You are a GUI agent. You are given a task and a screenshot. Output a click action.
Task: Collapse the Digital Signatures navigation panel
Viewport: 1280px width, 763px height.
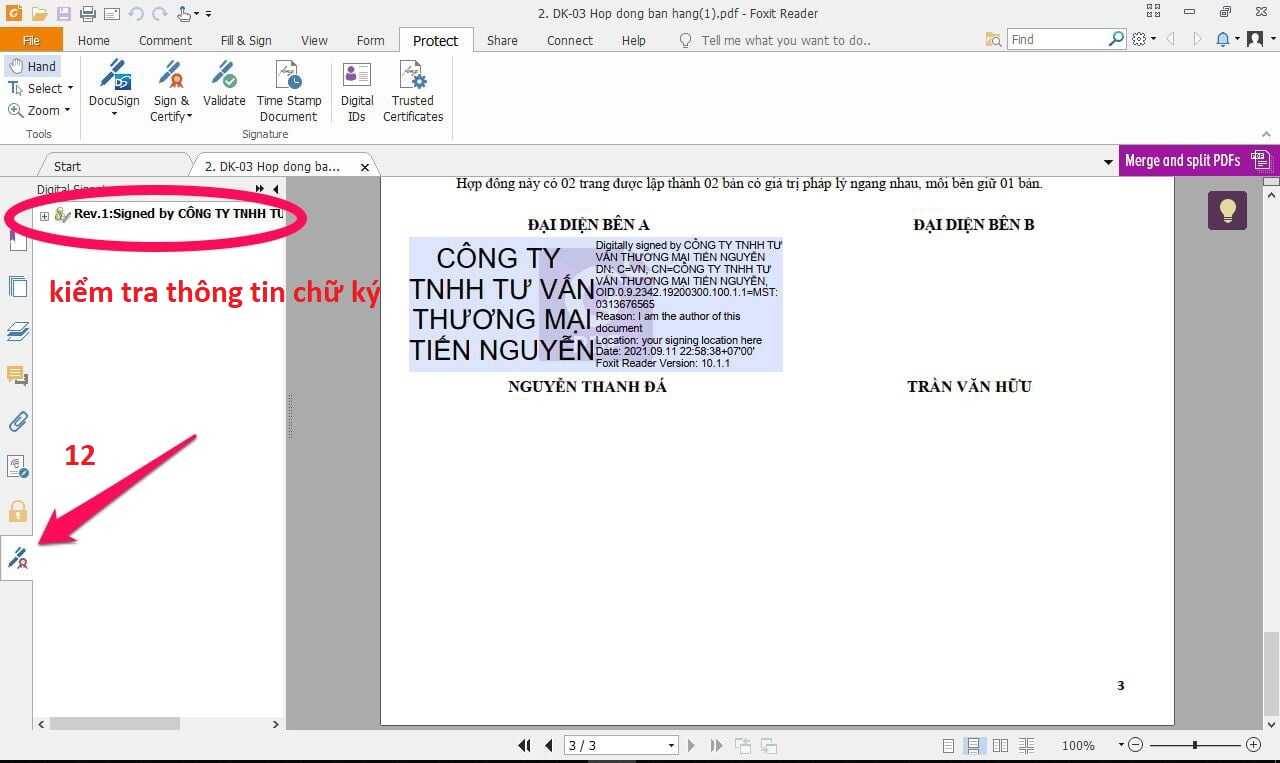coord(276,189)
